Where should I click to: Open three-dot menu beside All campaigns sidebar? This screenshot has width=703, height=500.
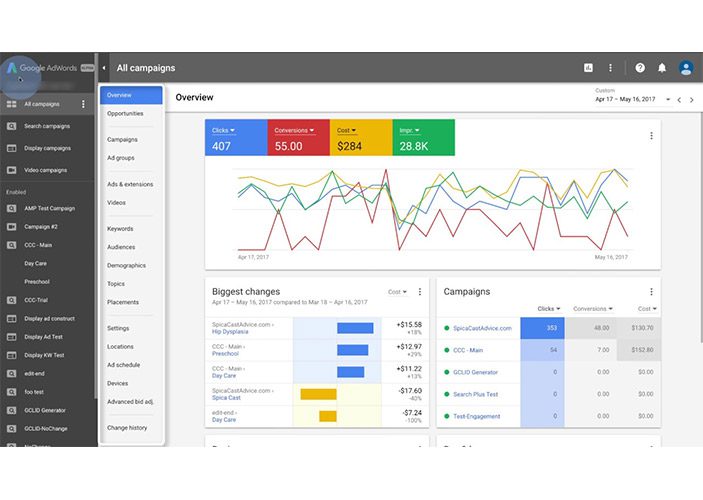(x=83, y=104)
